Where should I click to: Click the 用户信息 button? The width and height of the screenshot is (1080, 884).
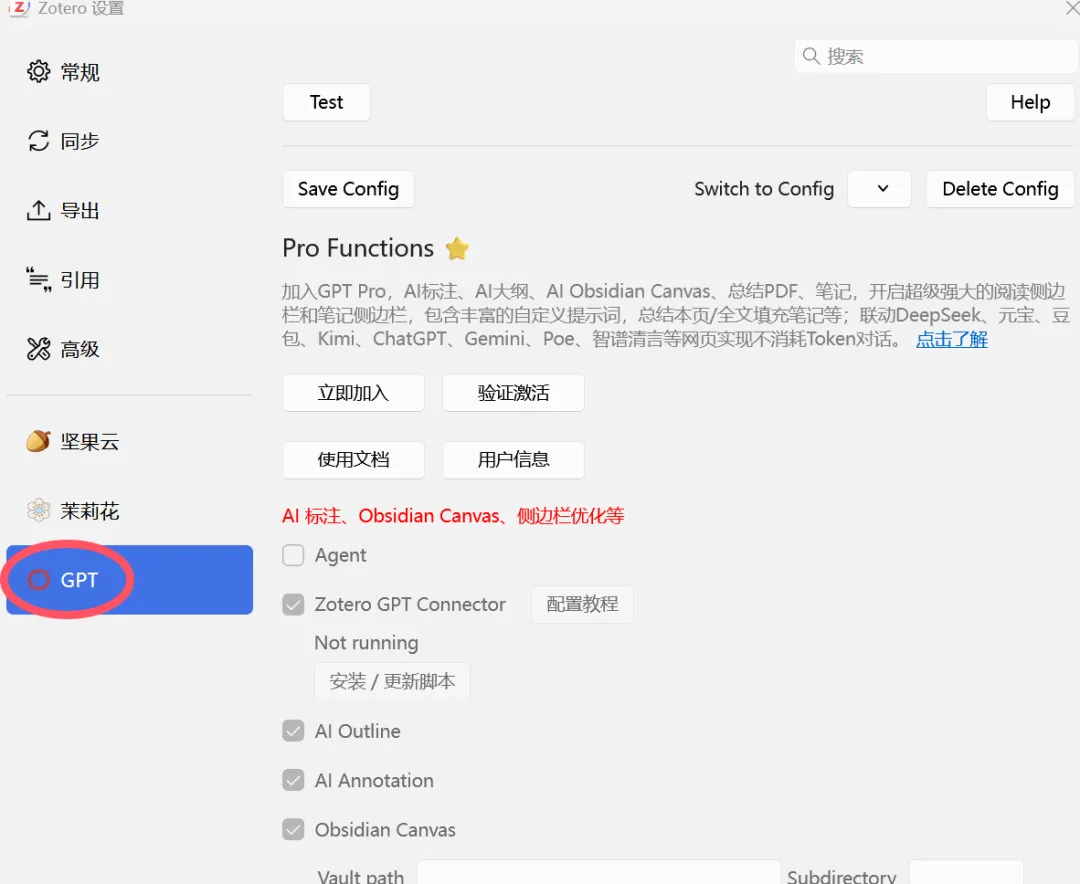click(513, 460)
